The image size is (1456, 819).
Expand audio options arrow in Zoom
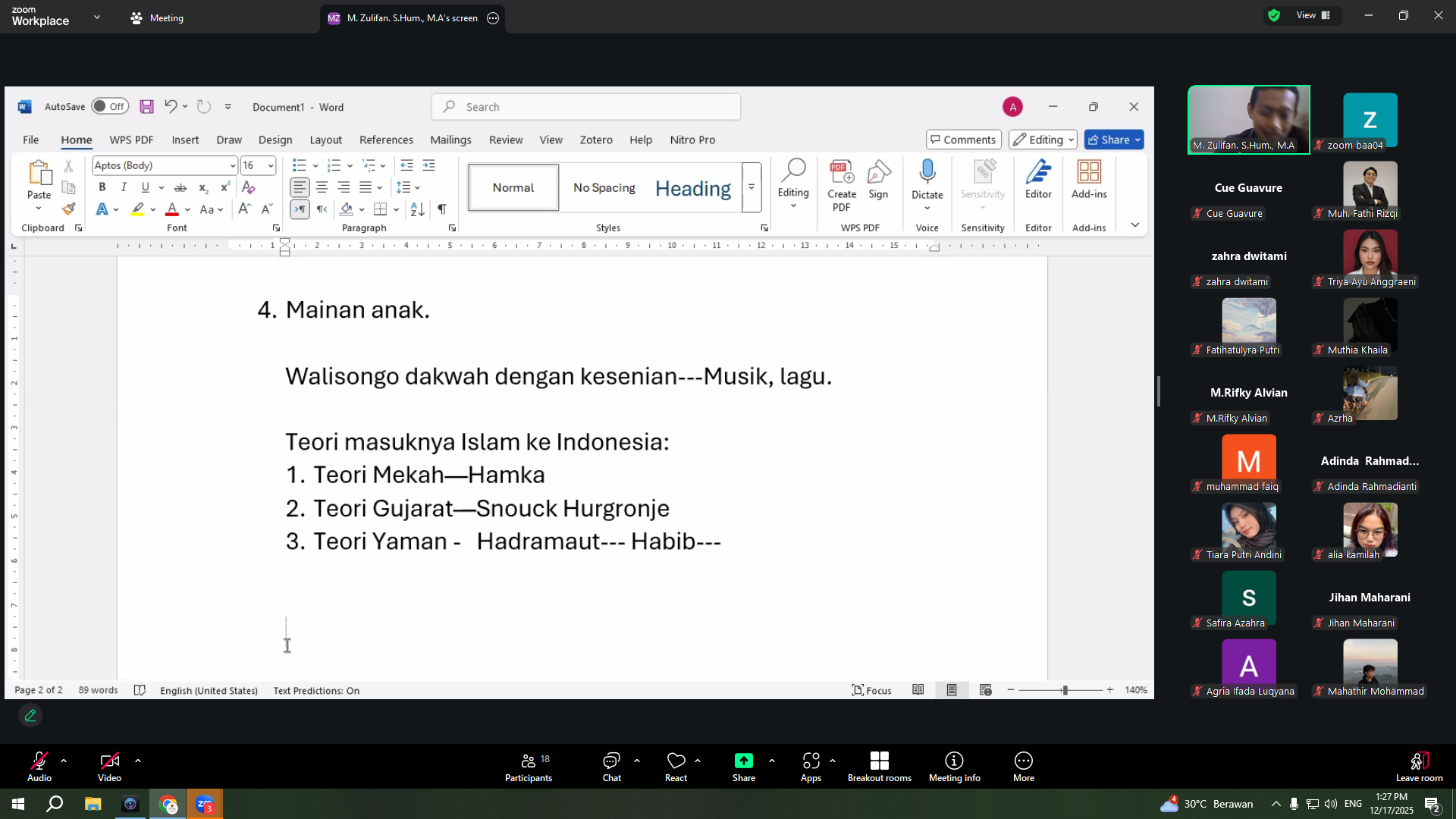(64, 761)
